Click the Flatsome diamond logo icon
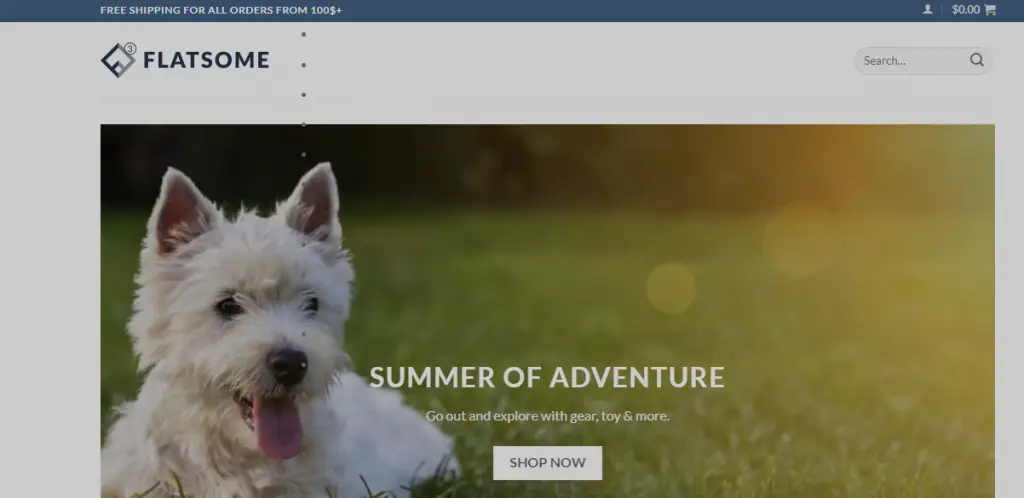1024x498 pixels. (118, 61)
